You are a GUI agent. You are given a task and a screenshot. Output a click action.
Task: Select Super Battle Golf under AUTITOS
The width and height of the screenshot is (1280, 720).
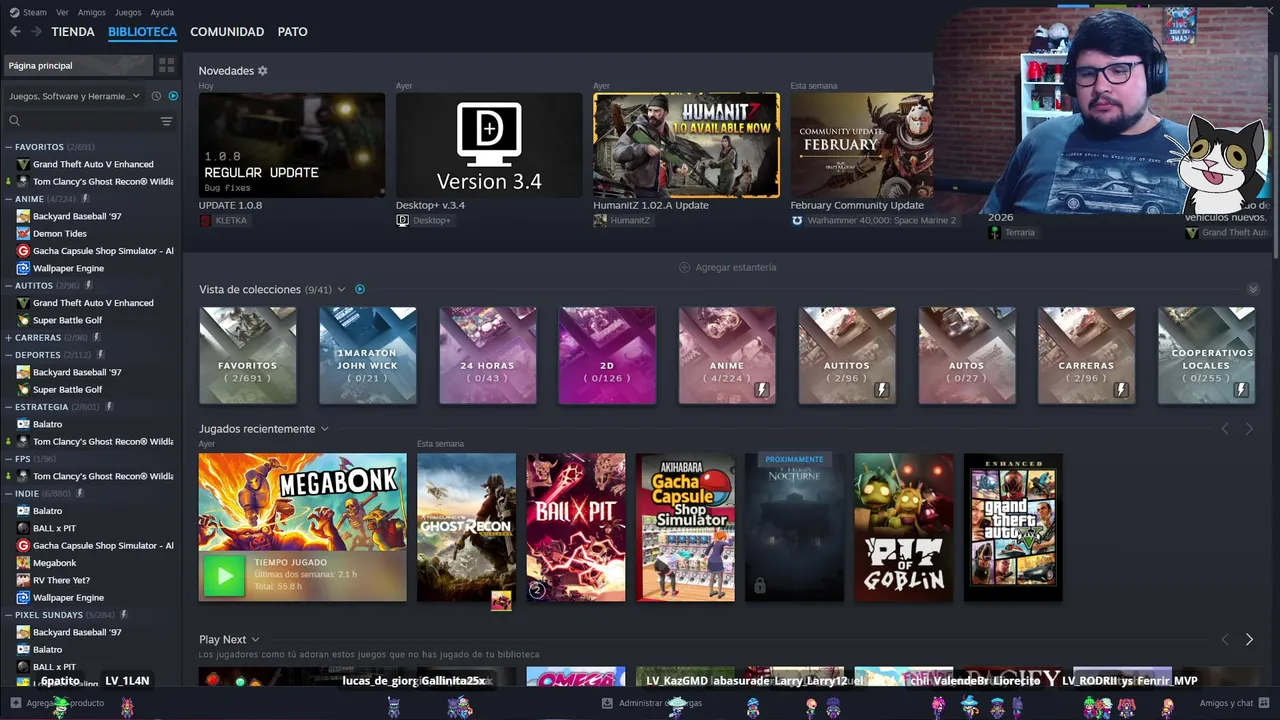click(x=68, y=320)
